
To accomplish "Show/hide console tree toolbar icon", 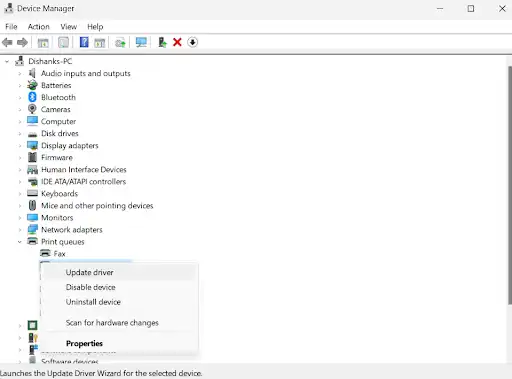I will point(43,42).
